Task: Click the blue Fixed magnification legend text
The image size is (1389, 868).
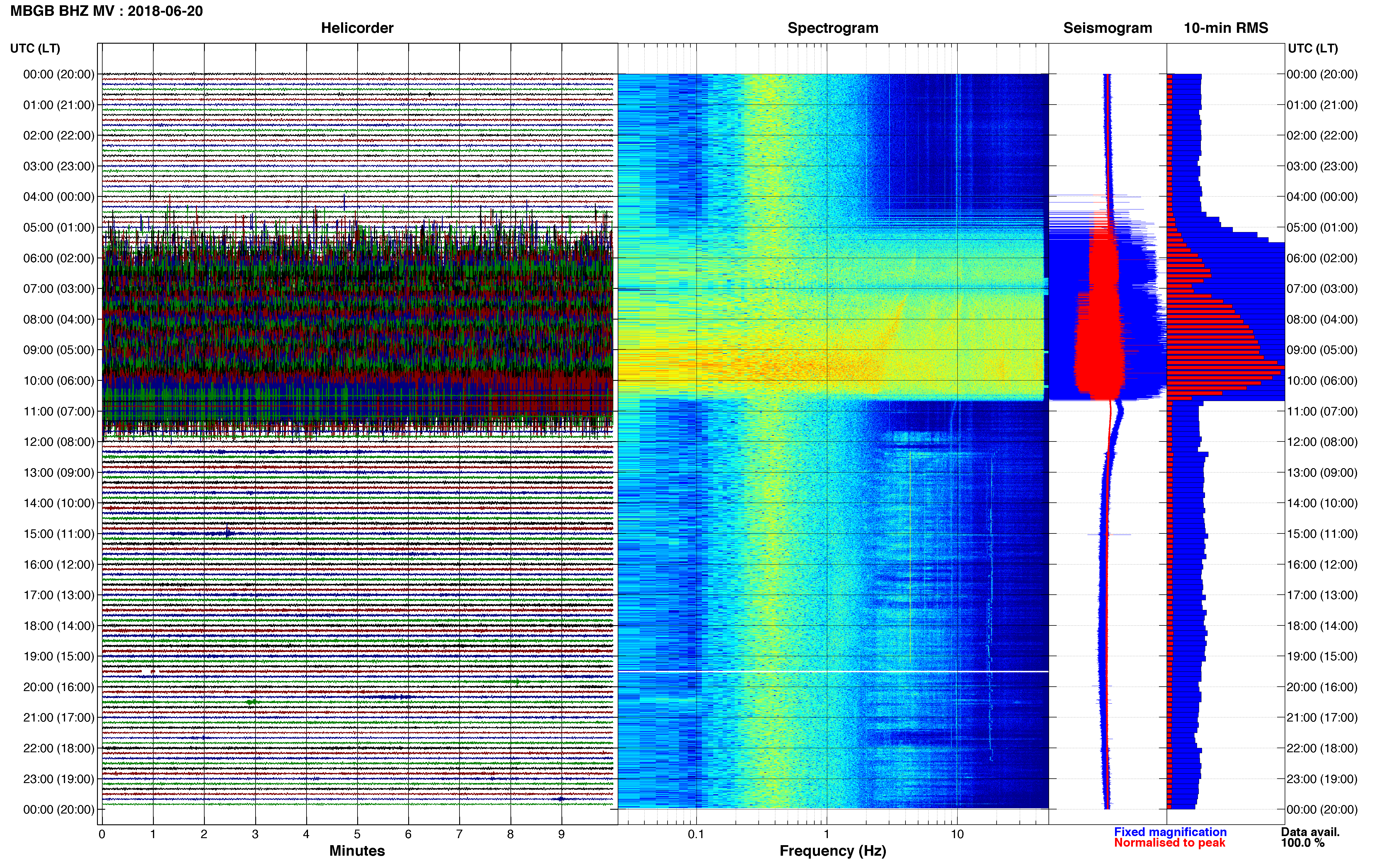Action: (x=1170, y=832)
